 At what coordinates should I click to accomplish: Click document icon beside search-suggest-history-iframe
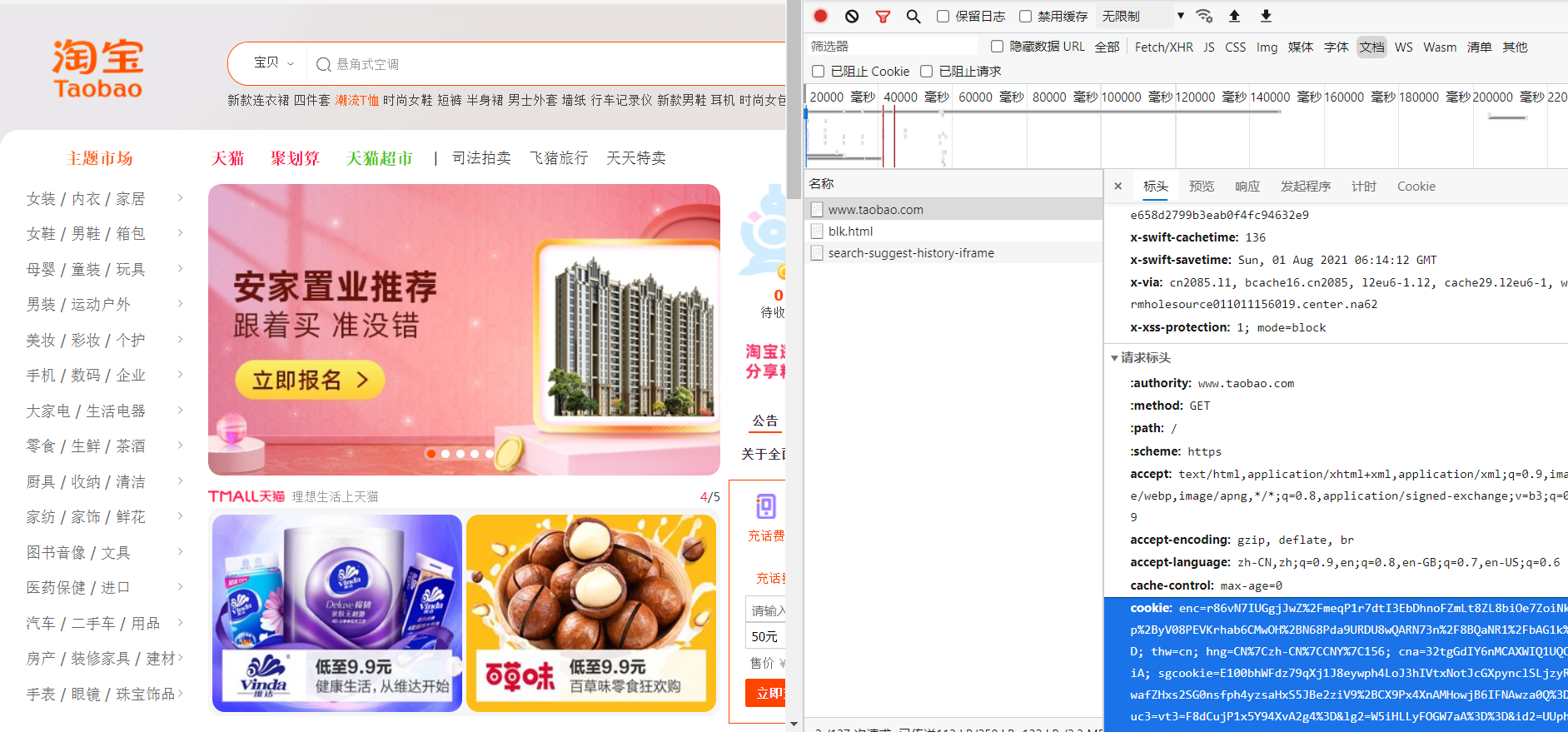[817, 253]
